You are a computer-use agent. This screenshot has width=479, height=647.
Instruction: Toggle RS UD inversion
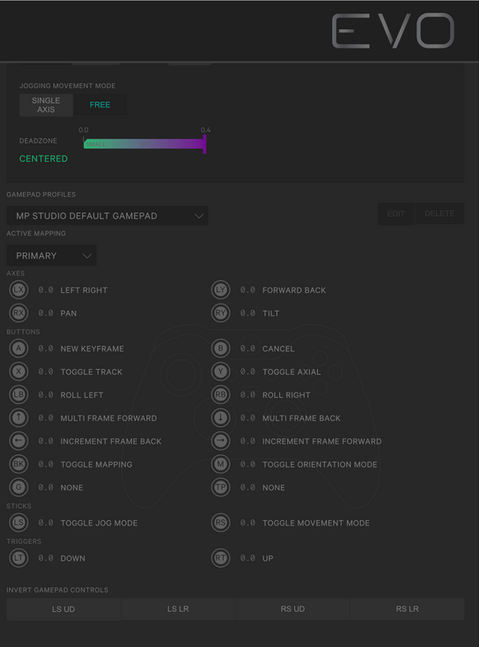293,609
